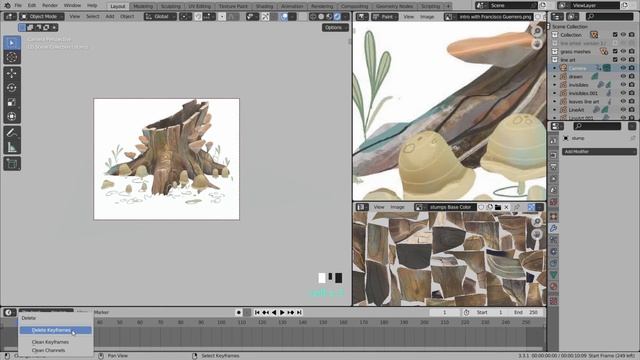Play the animation forward

282,312
